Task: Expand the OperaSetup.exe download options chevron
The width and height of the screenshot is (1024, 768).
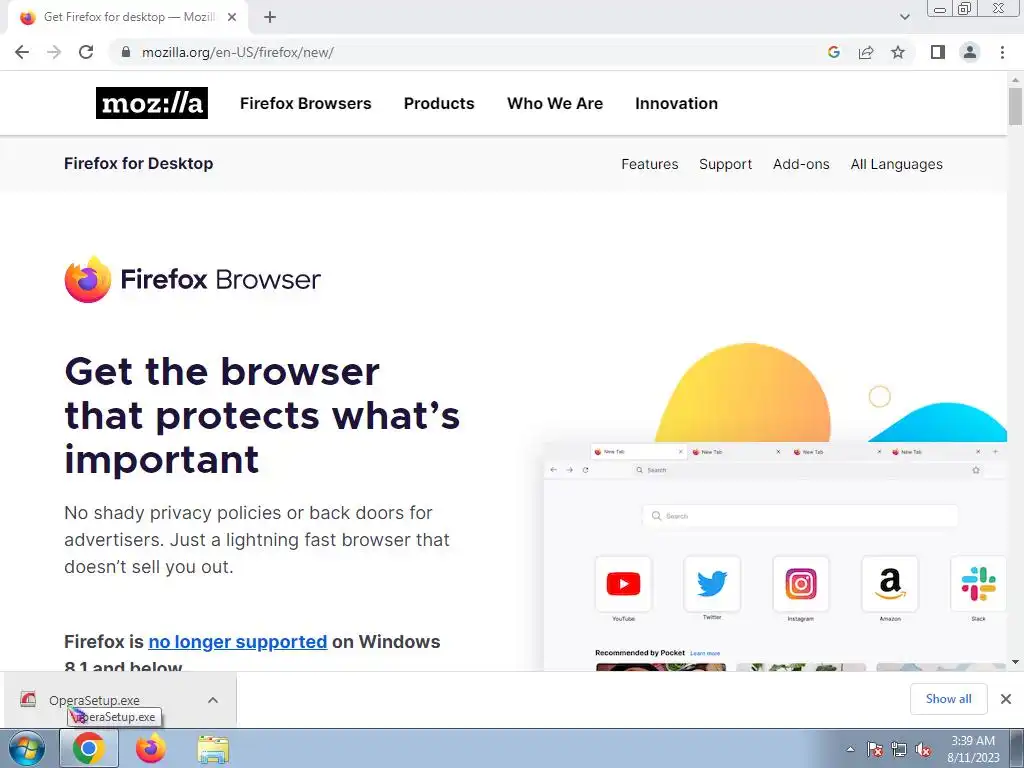Action: click(213, 700)
